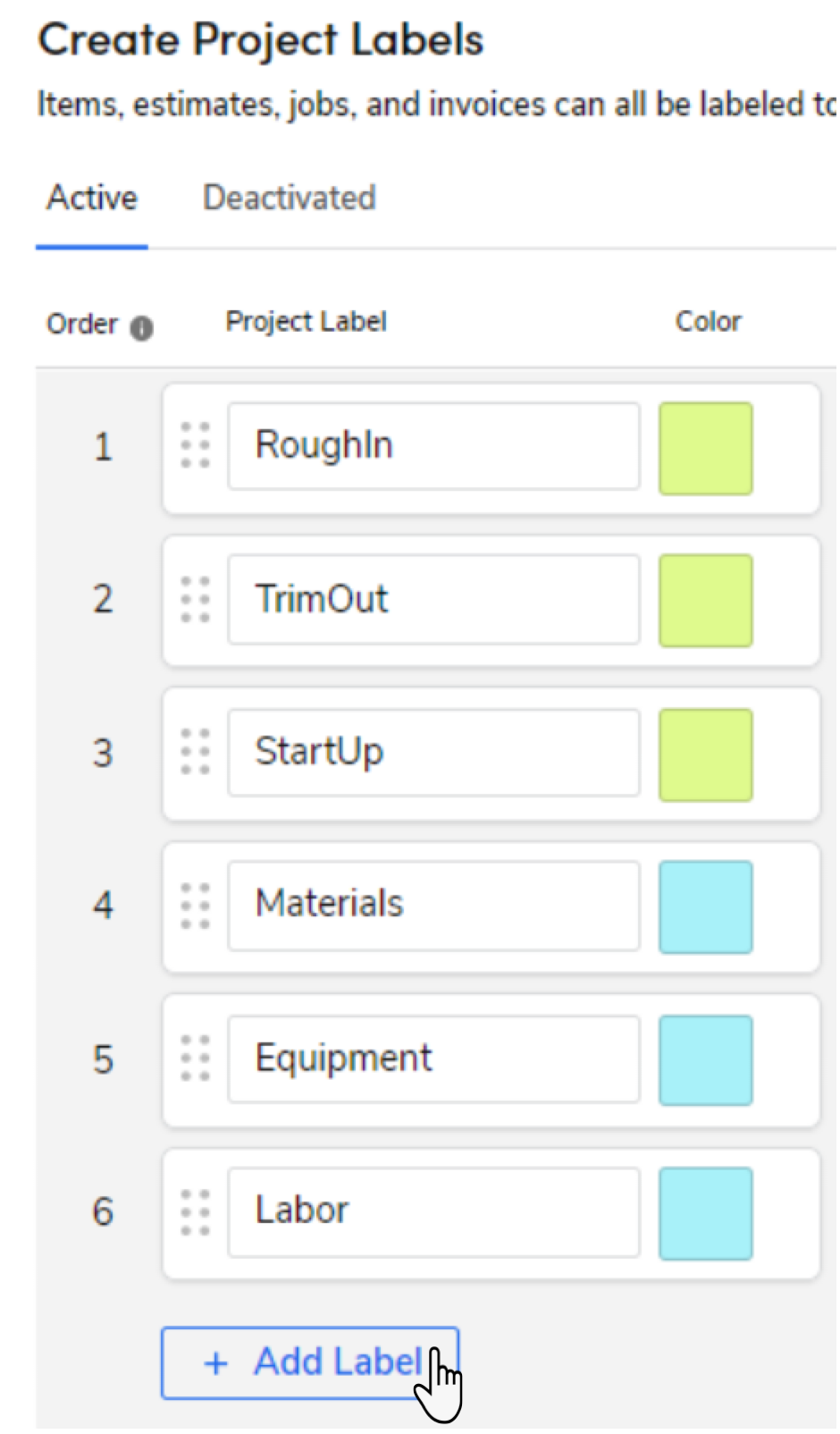
Task: Open the color swatch for StartUp
Action: (705, 754)
